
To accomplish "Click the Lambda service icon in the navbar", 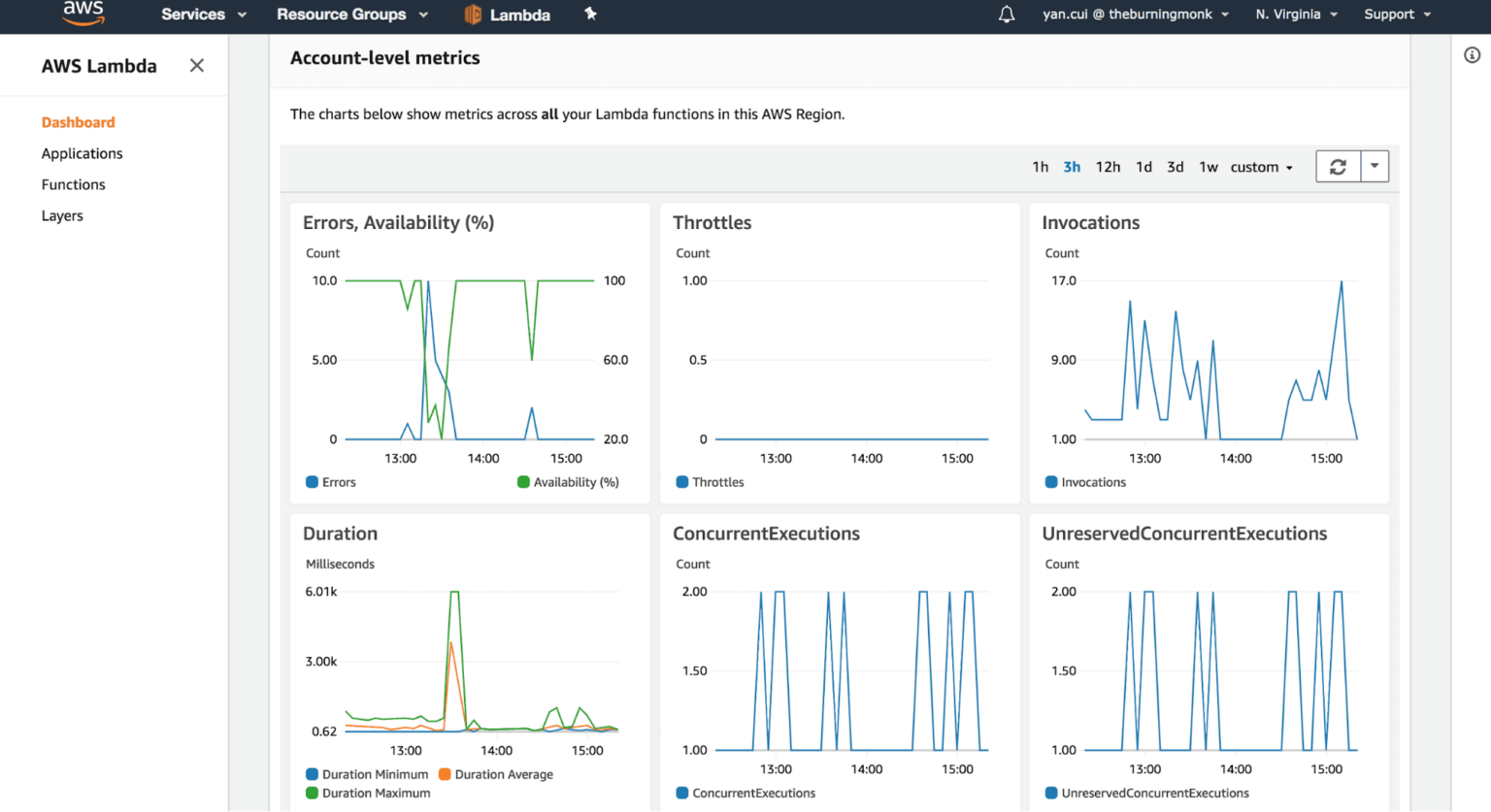I will (474, 14).
